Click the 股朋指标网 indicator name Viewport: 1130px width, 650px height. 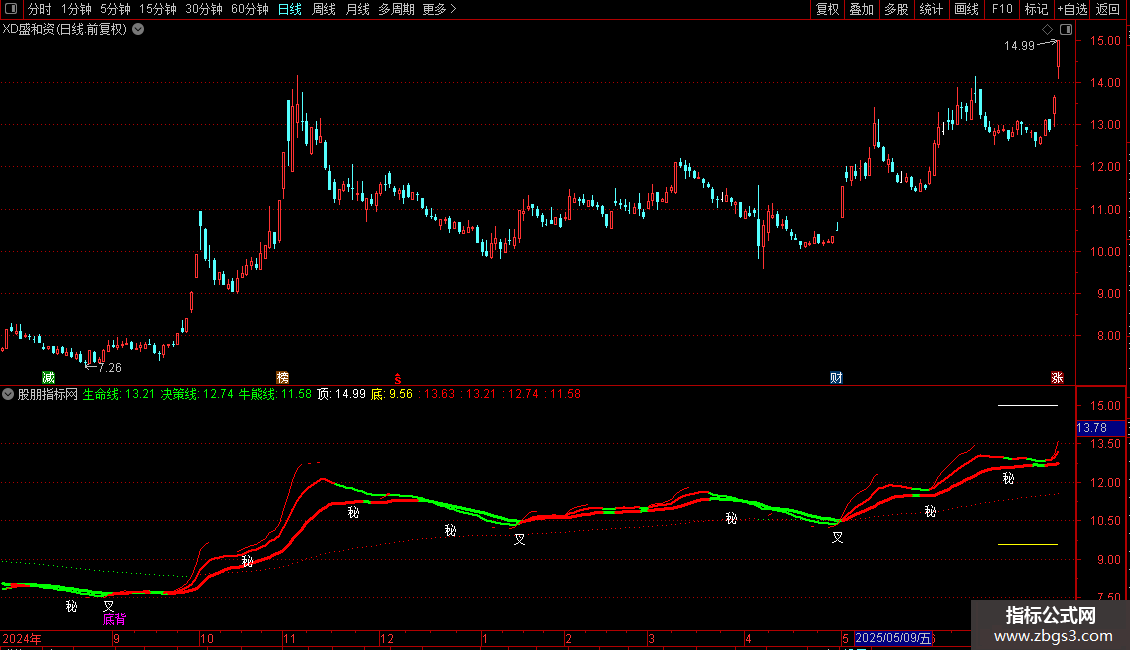pyautogui.click(x=48, y=394)
